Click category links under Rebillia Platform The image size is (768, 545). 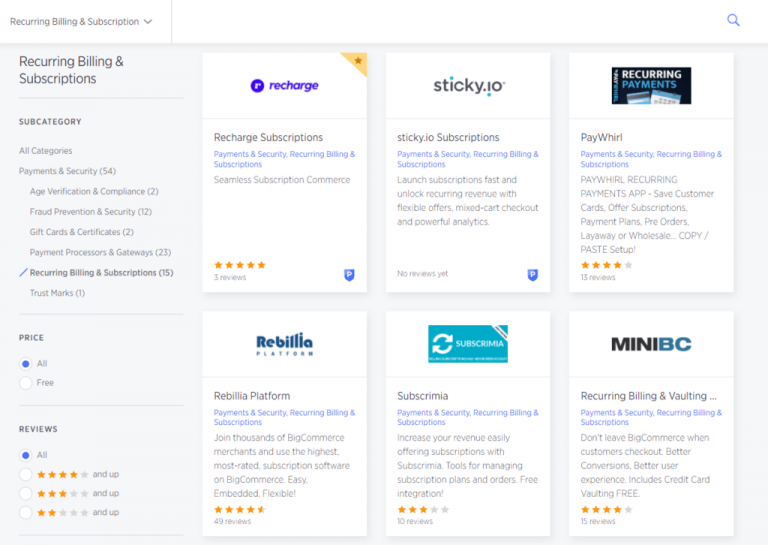(285, 417)
